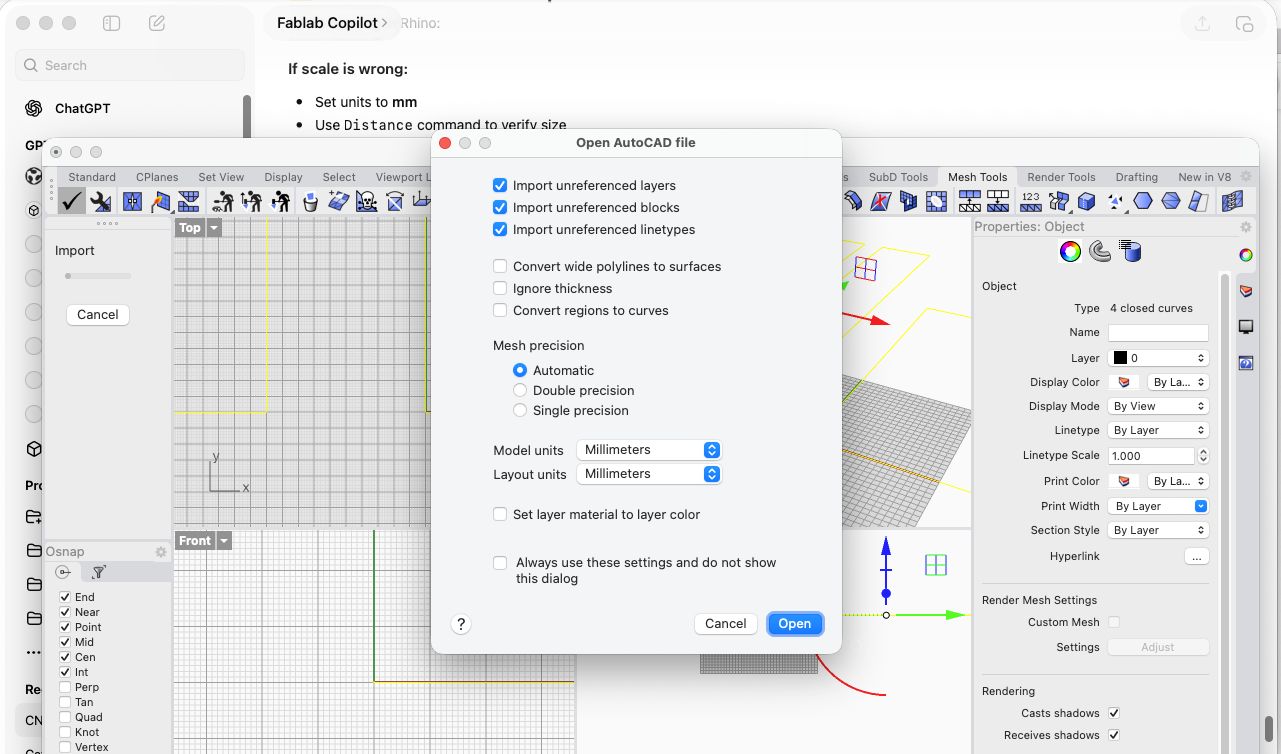Open the Top viewport menu arrow

coord(214,228)
